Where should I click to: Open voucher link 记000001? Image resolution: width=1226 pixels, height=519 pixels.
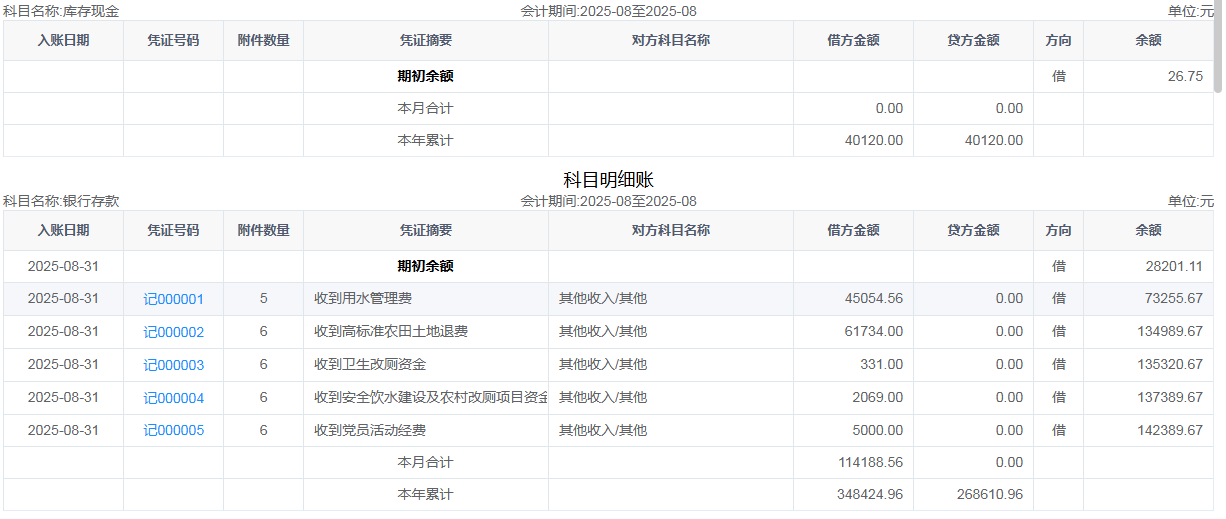click(x=173, y=299)
